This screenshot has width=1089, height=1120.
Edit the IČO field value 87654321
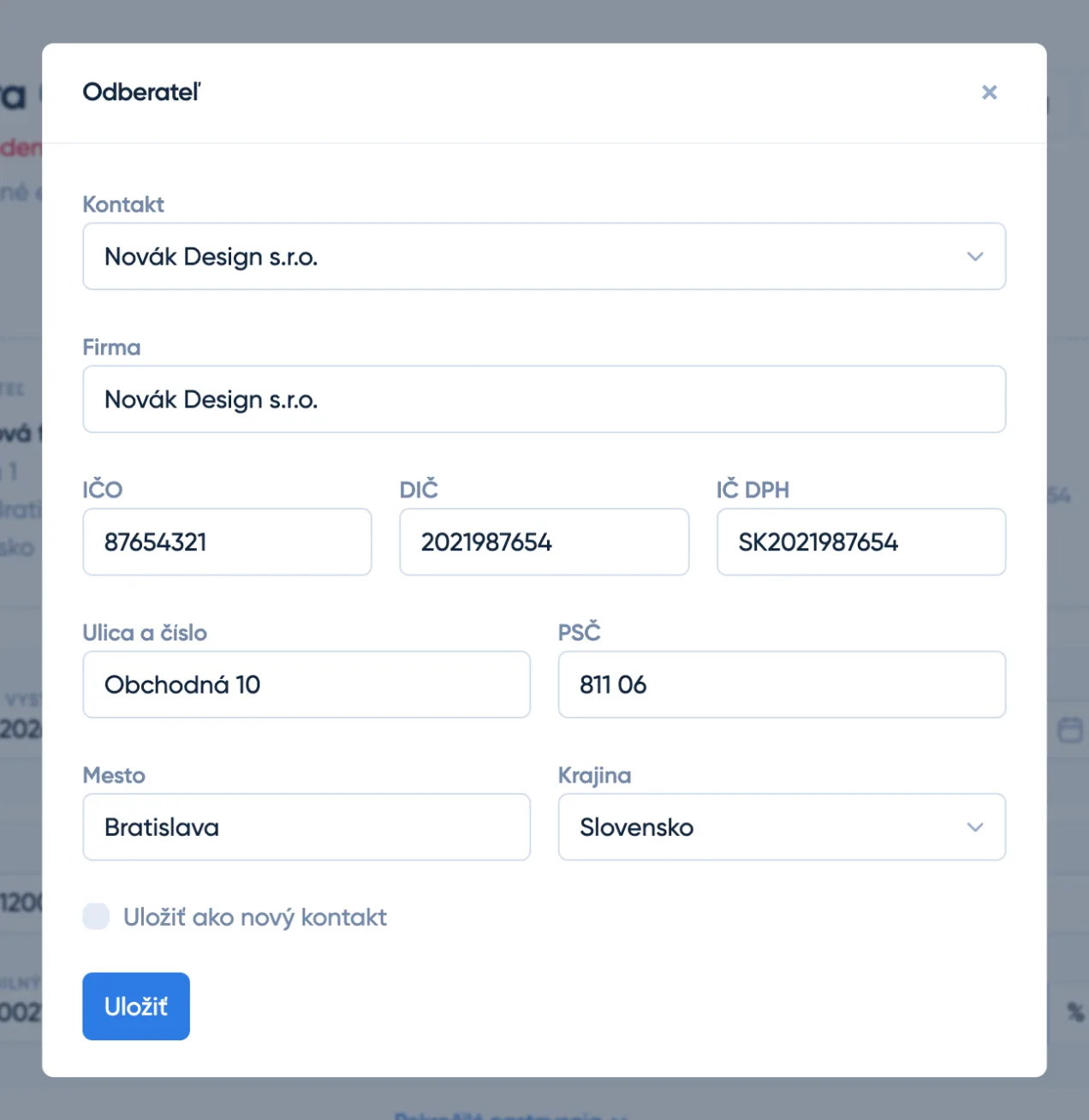(x=227, y=542)
